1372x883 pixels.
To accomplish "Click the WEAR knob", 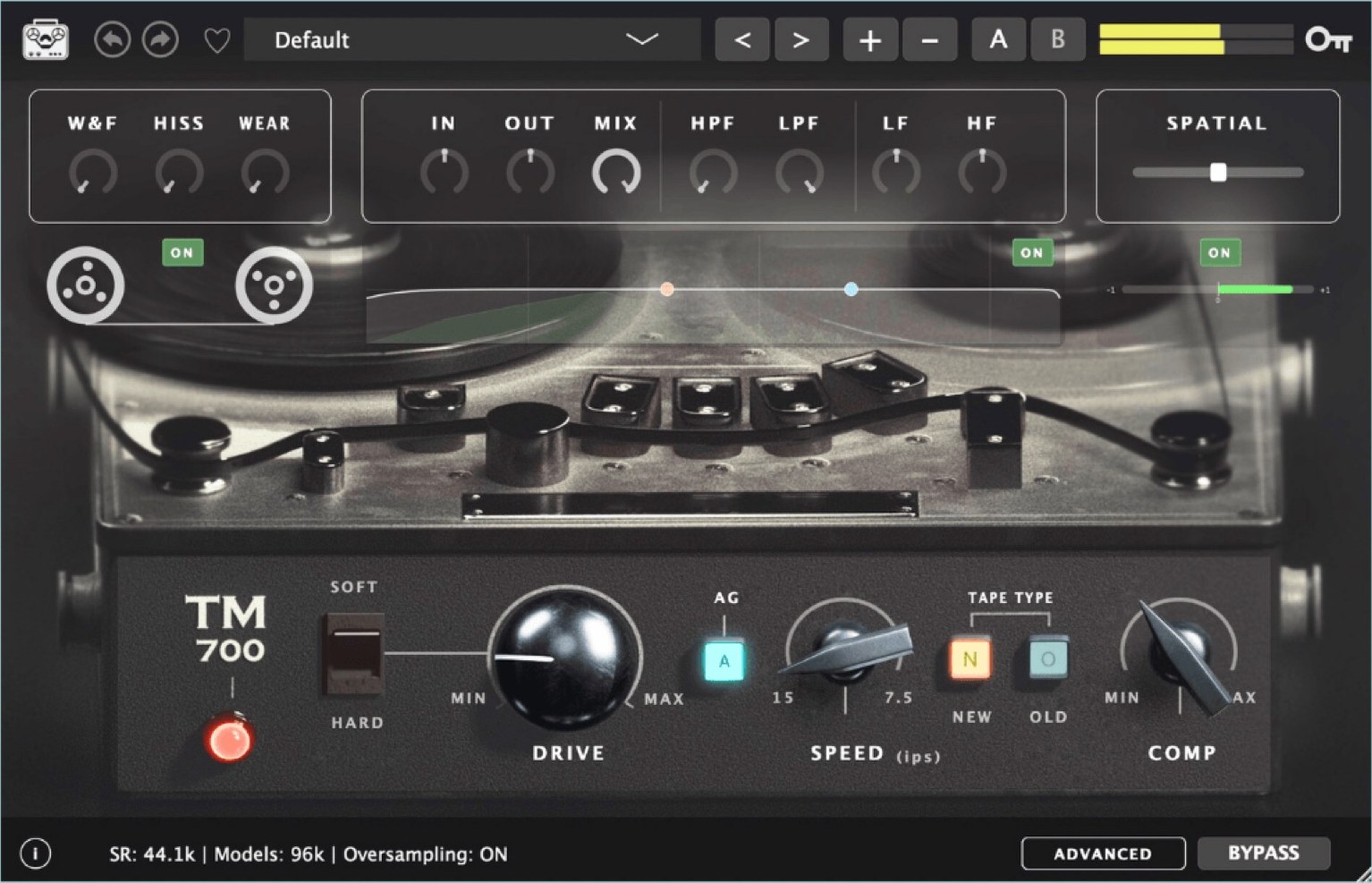I will pyautogui.click(x=265, y=172).
